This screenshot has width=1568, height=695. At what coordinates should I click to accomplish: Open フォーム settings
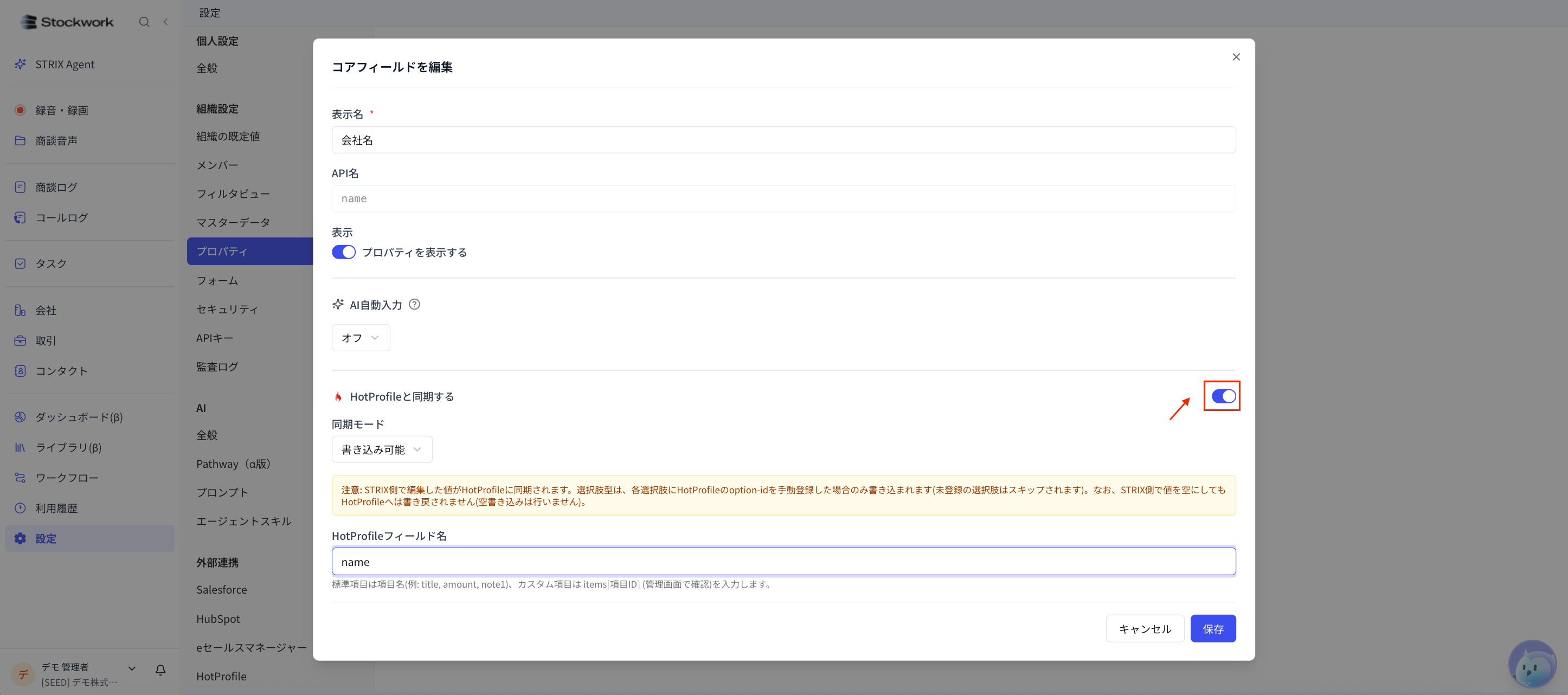click(217, 281)
